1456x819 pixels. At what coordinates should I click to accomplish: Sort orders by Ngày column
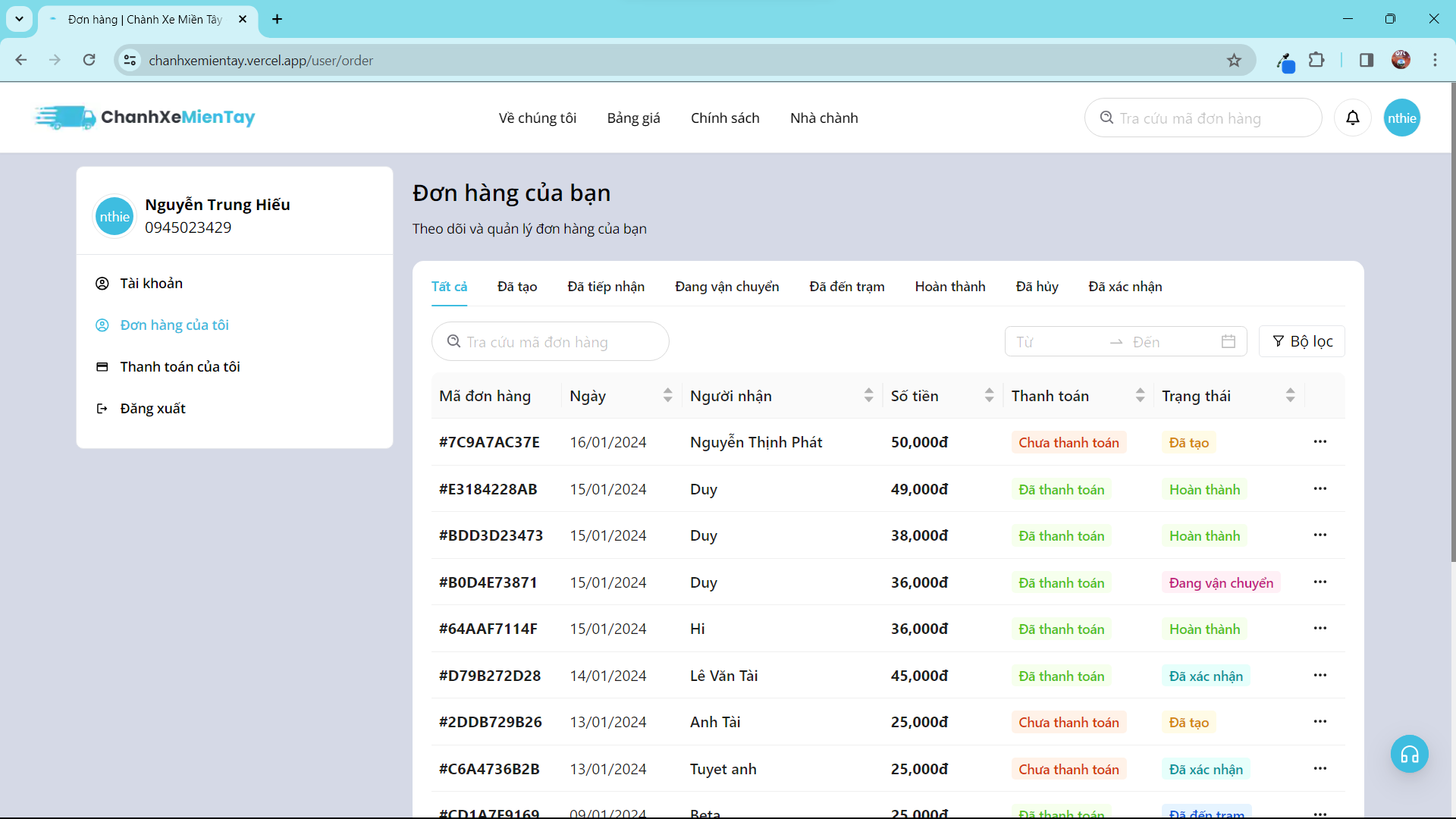[667, 395]
